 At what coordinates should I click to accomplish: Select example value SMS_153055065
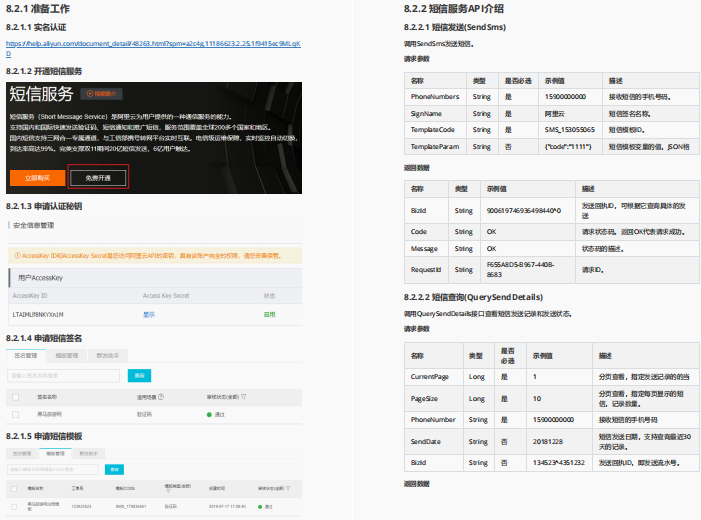pos(570,130)
